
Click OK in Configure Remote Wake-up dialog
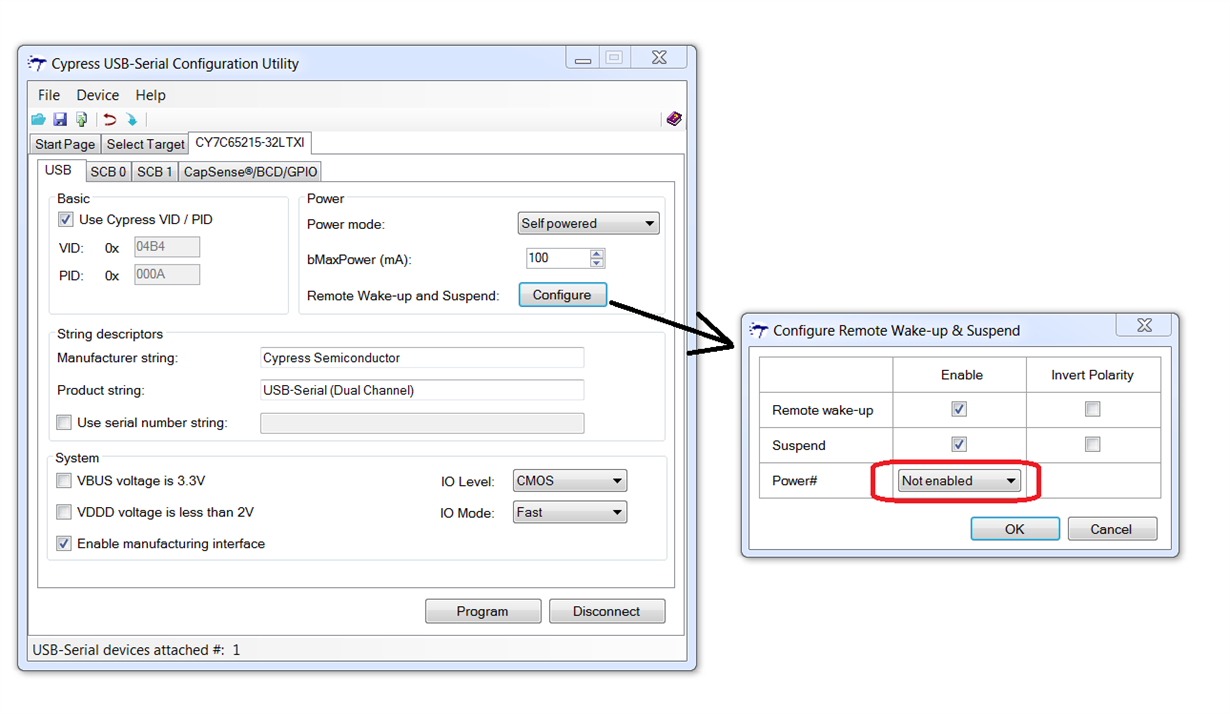pos(1015,529)
